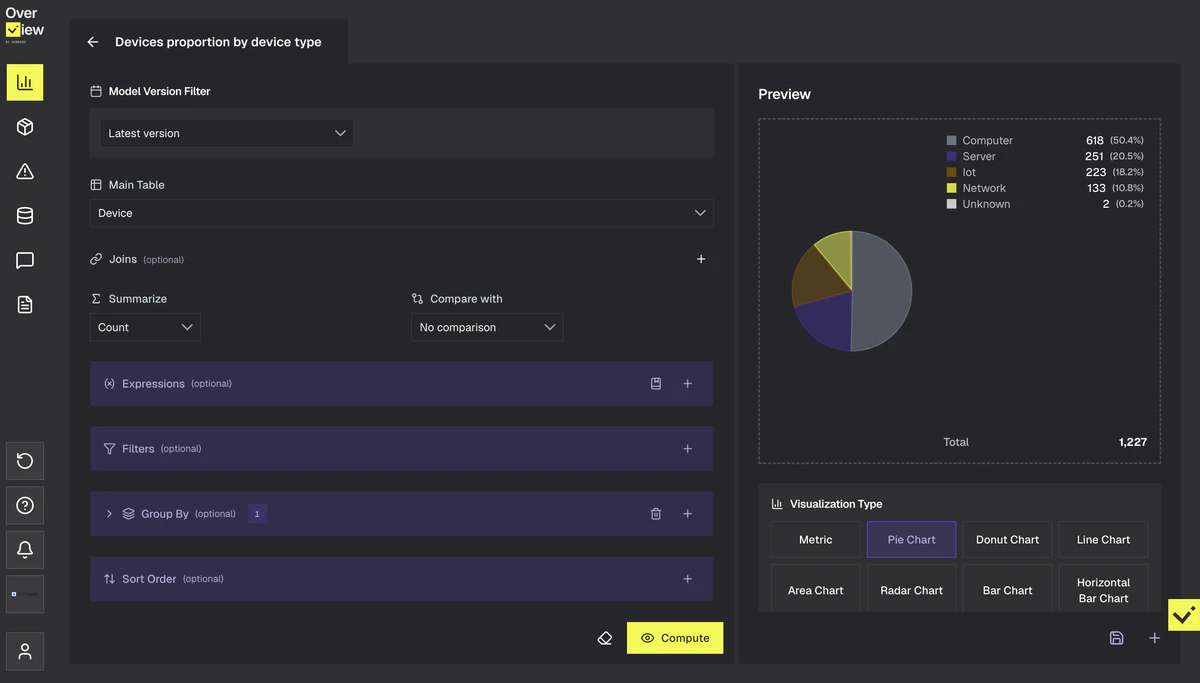
Task: Click the Devices proportion by device type title
Action: (x=218, y=42)
